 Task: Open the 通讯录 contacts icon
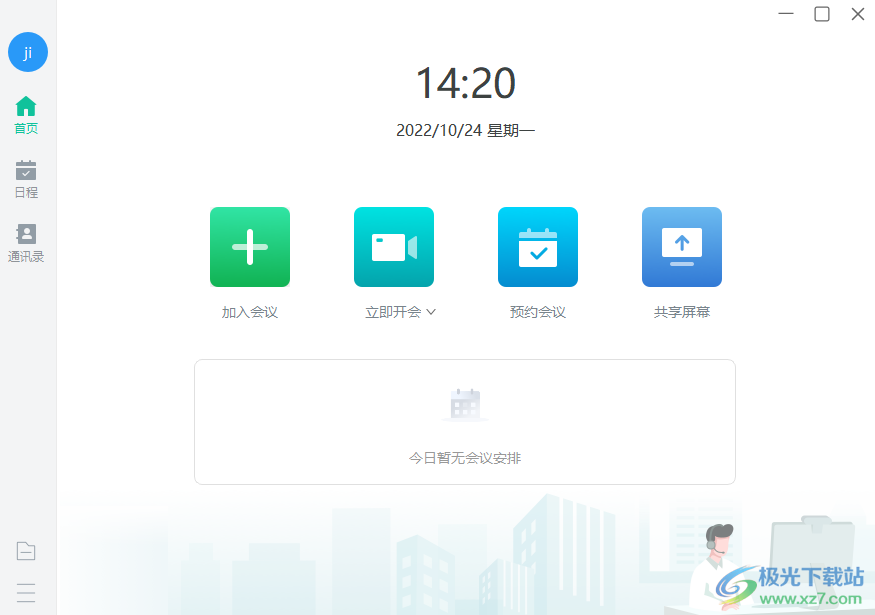coord(26,233)
